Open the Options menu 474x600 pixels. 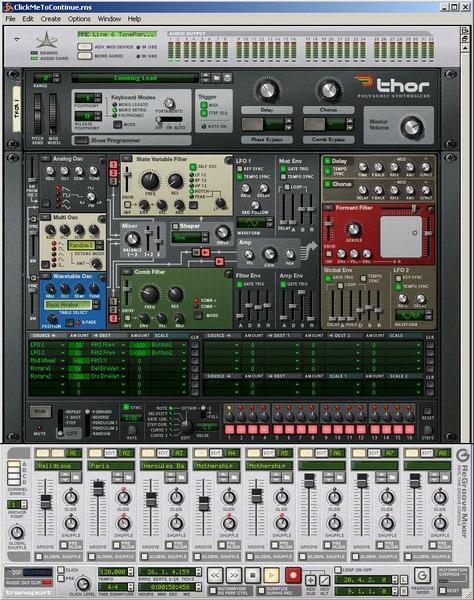[x=79, y=19]
